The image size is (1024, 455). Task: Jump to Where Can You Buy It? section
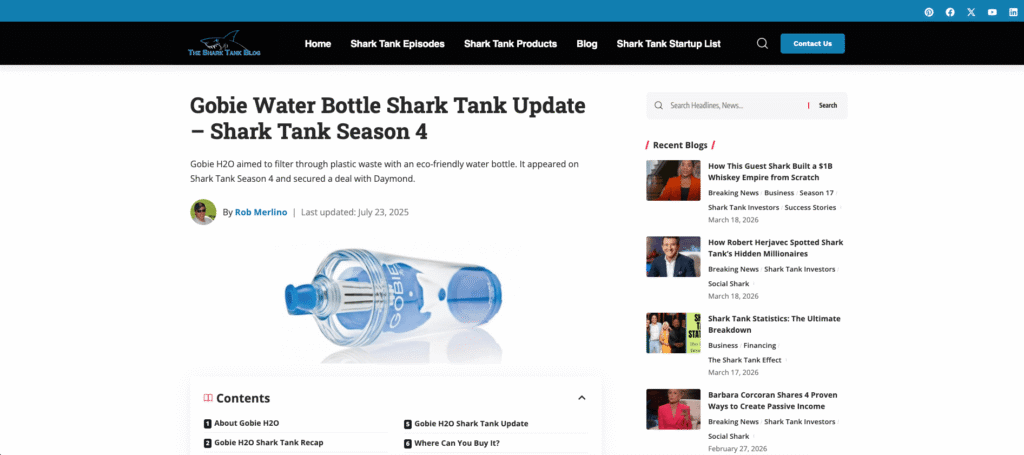click(x=456, y=443)
